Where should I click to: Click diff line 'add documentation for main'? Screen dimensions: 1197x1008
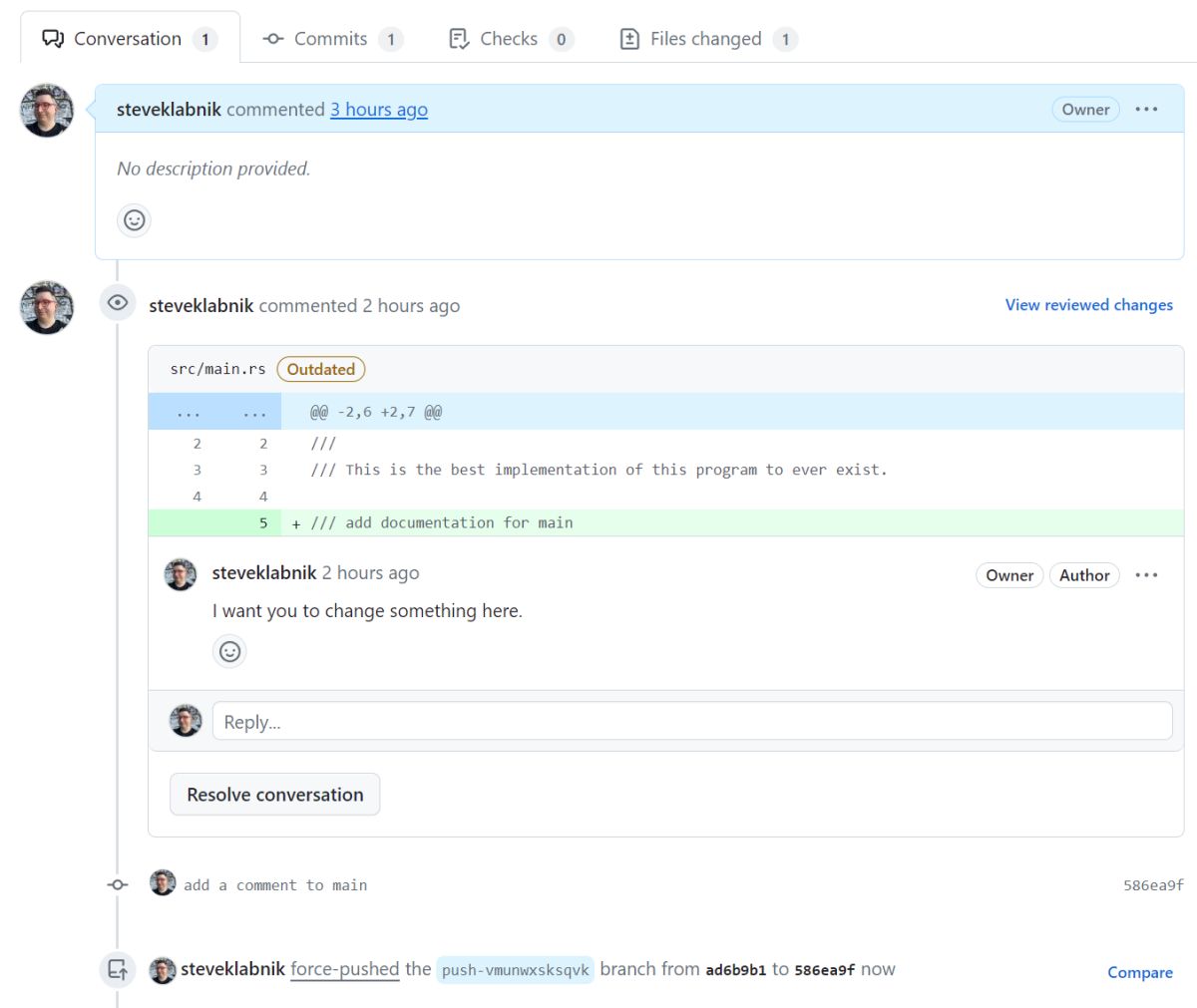[665, 522]
